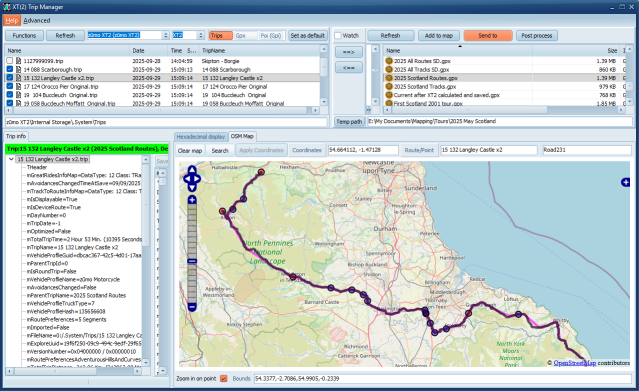Collapse the 15 132 Langley Castle x2.trip tree node
Screen dimensions: 639x391
[11, 159]
